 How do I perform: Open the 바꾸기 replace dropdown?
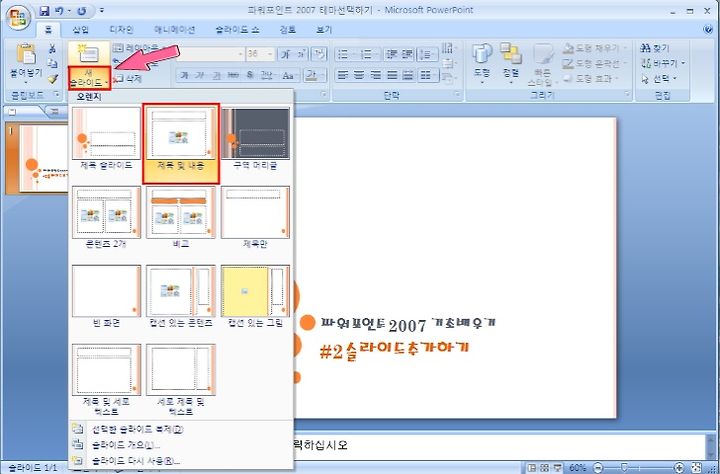[664, 63]
